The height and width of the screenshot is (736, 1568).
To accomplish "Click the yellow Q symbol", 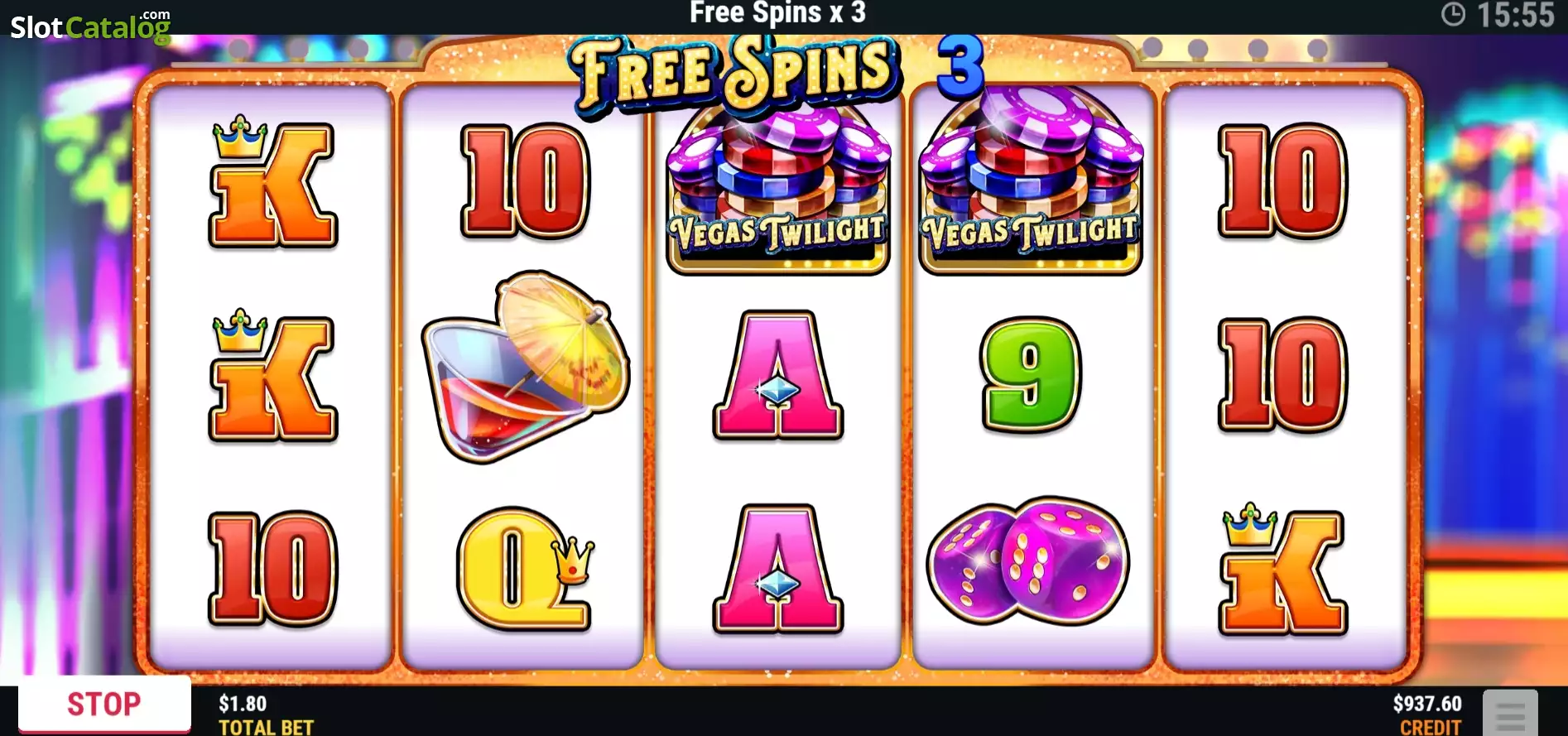I will coord(526,569).
